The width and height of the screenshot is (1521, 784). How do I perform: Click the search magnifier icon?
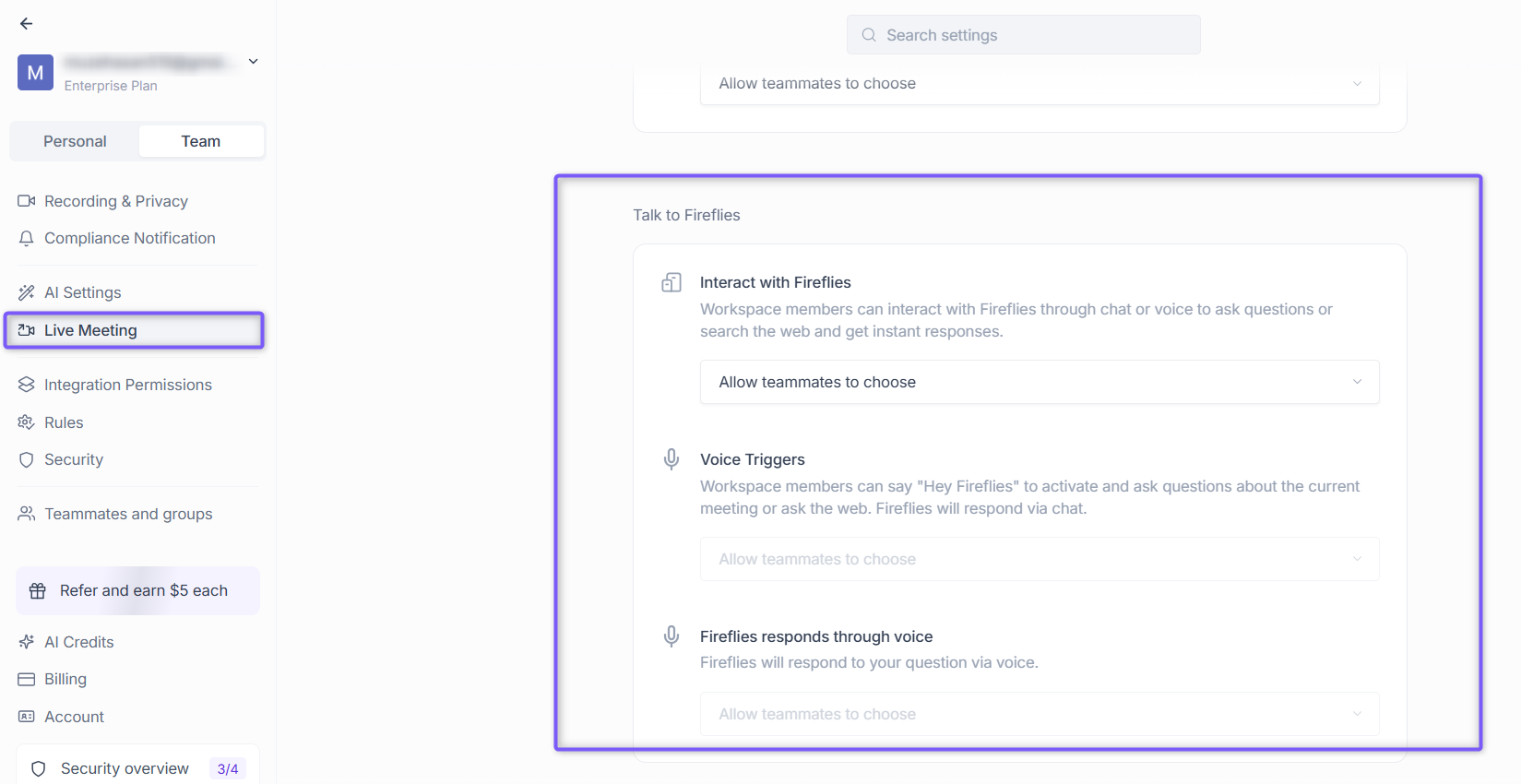[869, 35]
